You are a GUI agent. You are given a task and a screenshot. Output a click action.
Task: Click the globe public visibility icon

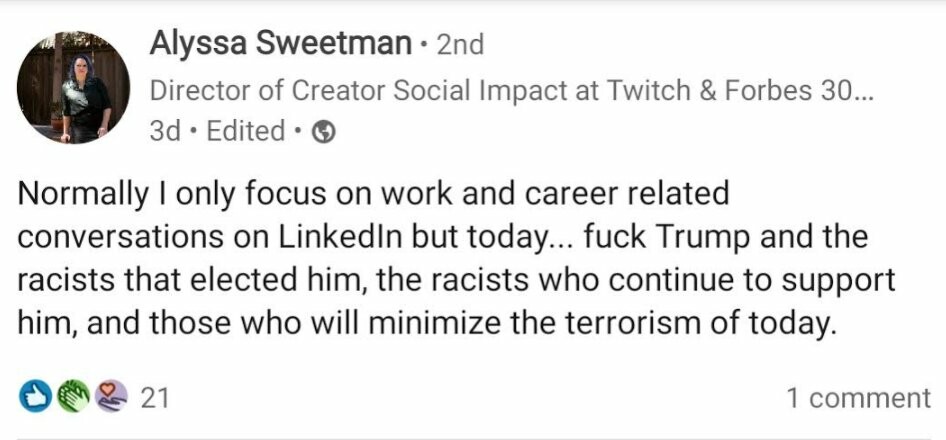click(x=322, y=132)
